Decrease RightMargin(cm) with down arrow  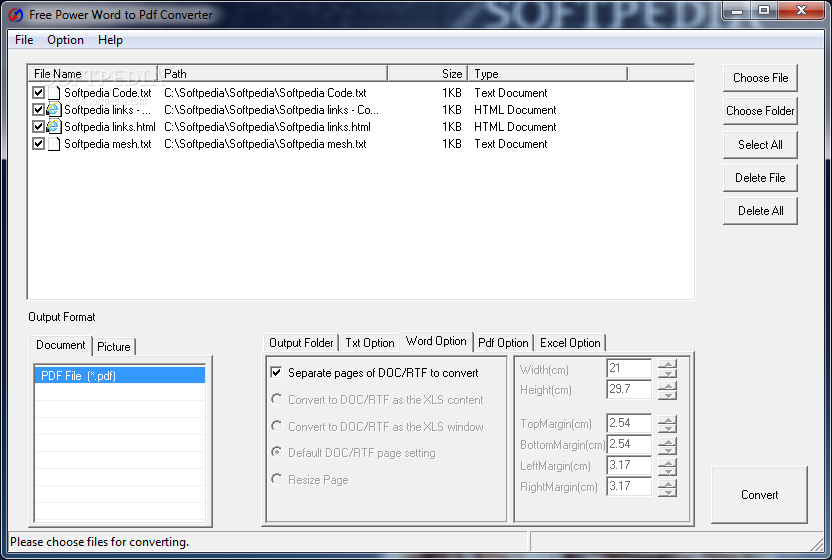coord(668,492)
